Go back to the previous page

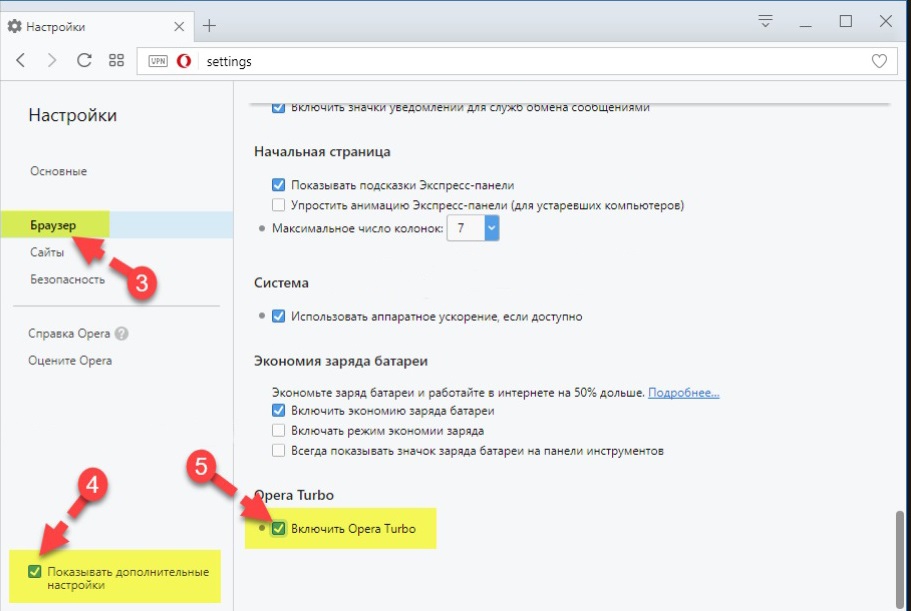click(21, 60)
